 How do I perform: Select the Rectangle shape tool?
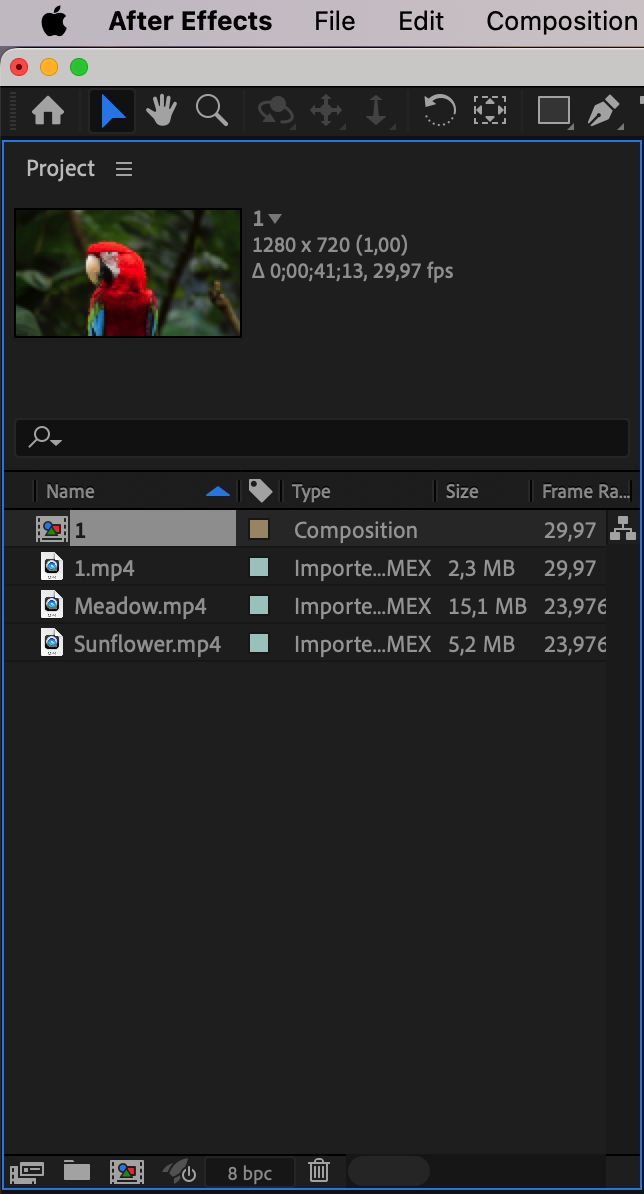point(553,111)
